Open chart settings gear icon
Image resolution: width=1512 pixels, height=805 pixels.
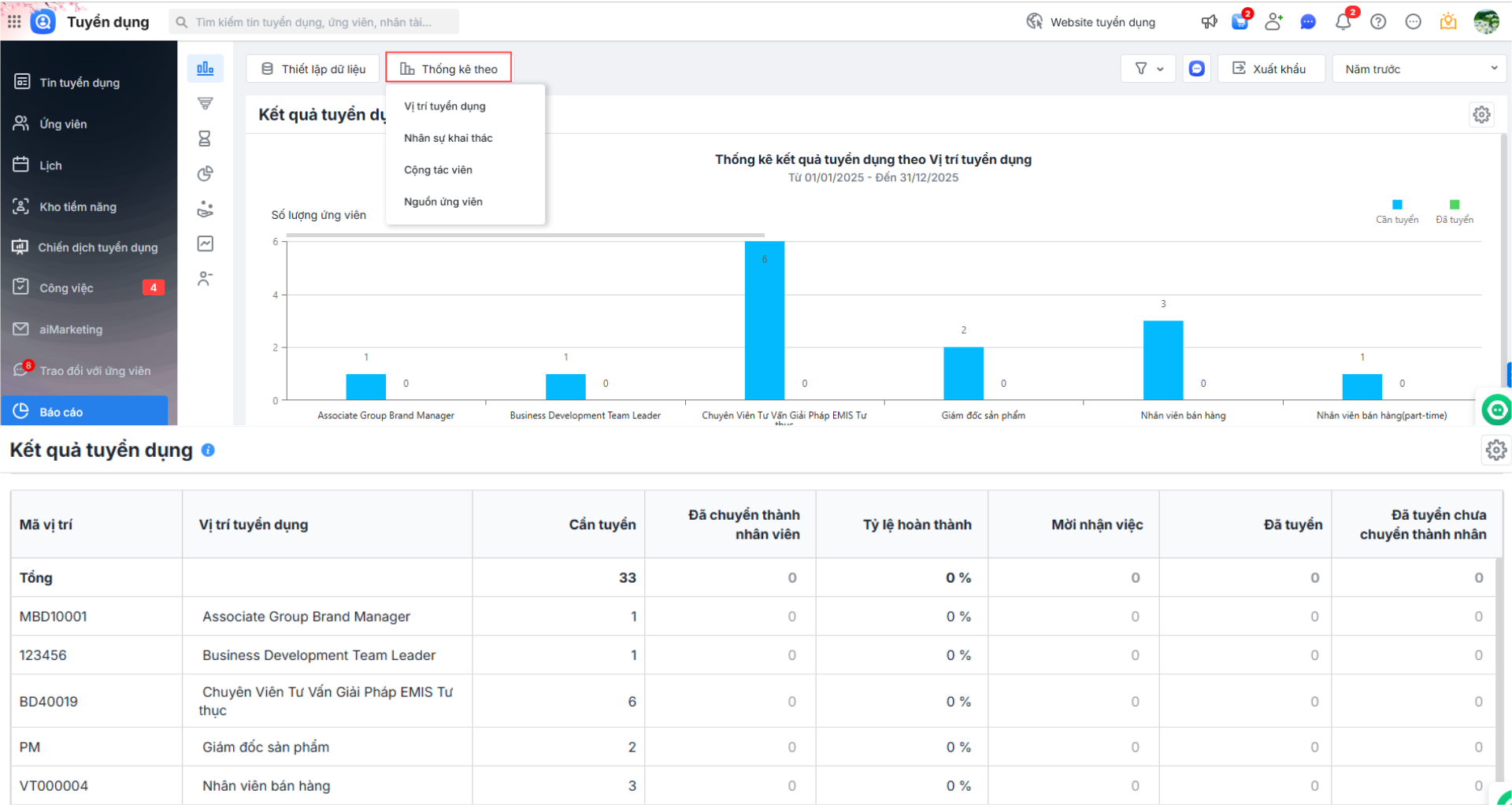click(1481, 115)
